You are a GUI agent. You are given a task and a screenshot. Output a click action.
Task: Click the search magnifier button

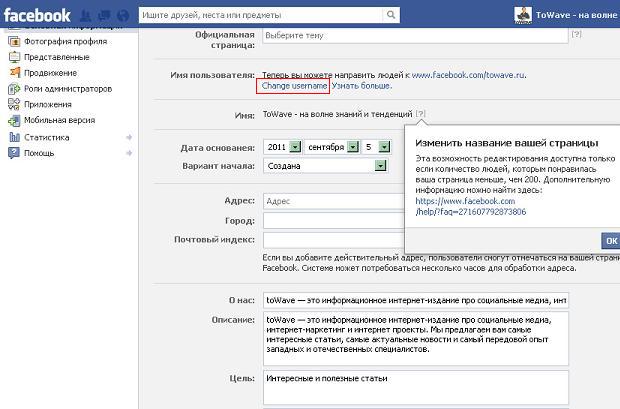click(x=391, y=15)
